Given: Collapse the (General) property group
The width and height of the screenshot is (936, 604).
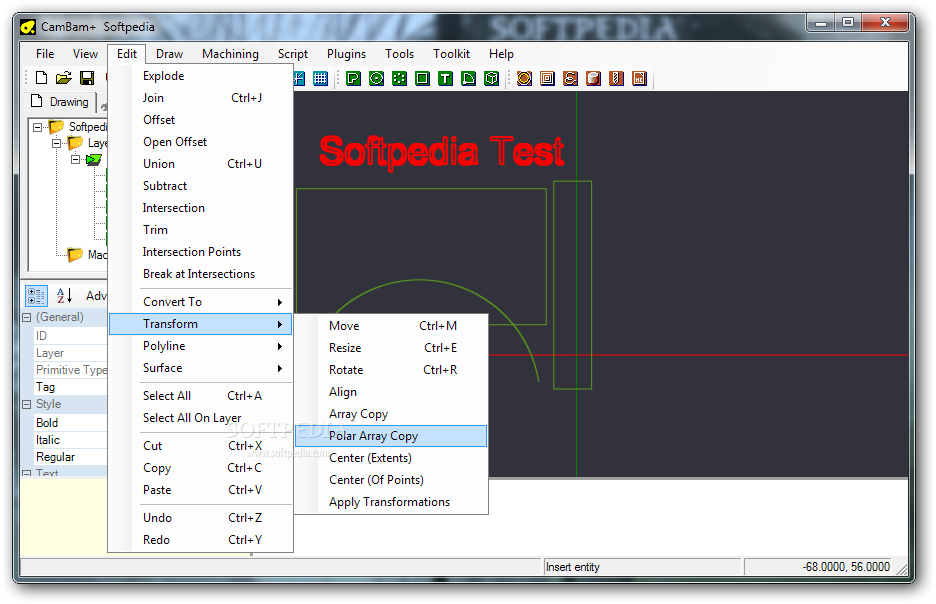Looking at the screenshot, I should [x=26, y=318].
